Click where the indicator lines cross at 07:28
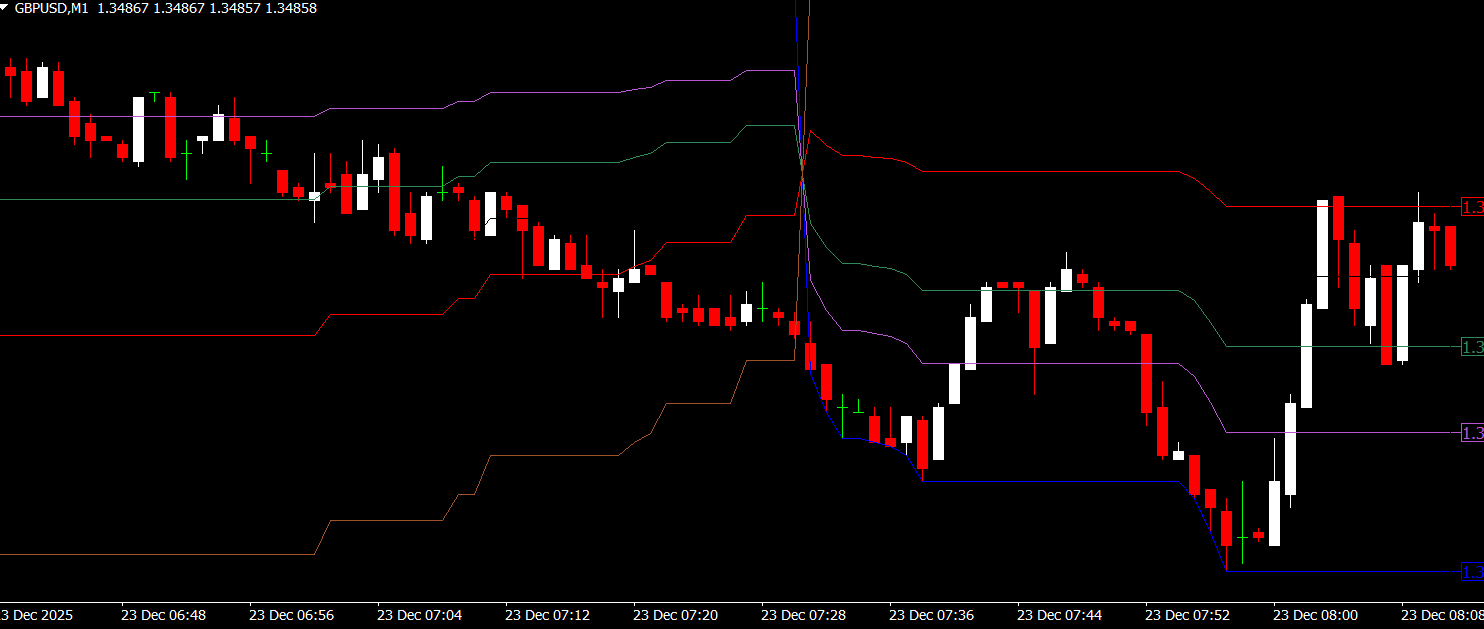Screen dimensions: 1484x629 [802, 177]
